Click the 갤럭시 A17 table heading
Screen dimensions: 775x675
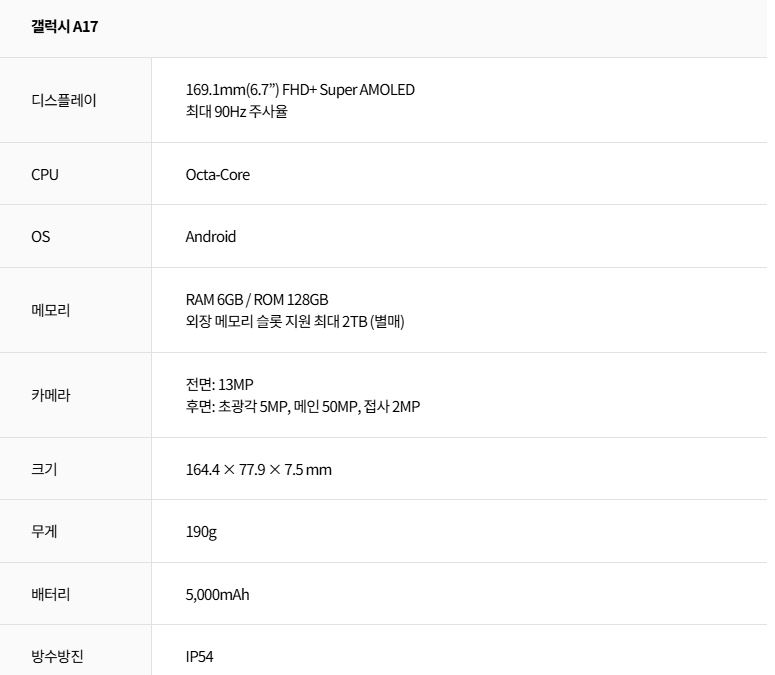[64, 26]
